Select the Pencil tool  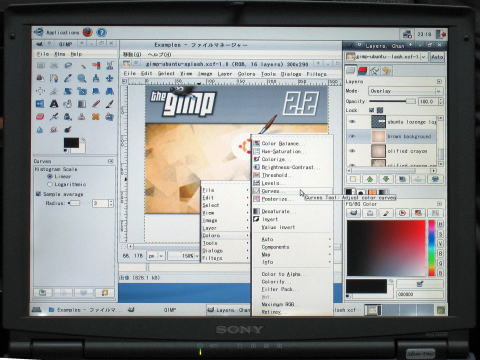(96, 104)
